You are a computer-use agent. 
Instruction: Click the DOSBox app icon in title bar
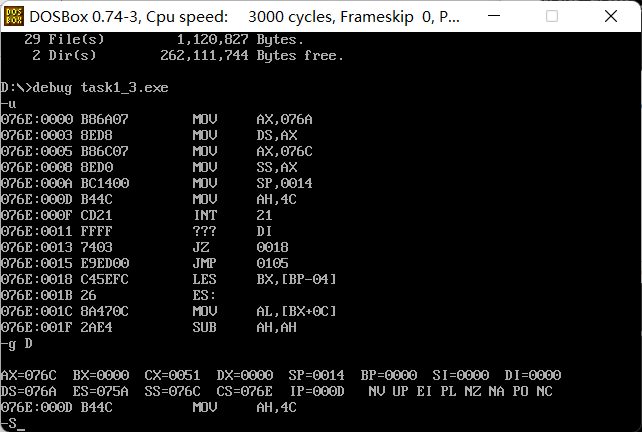tap(14, 16)
